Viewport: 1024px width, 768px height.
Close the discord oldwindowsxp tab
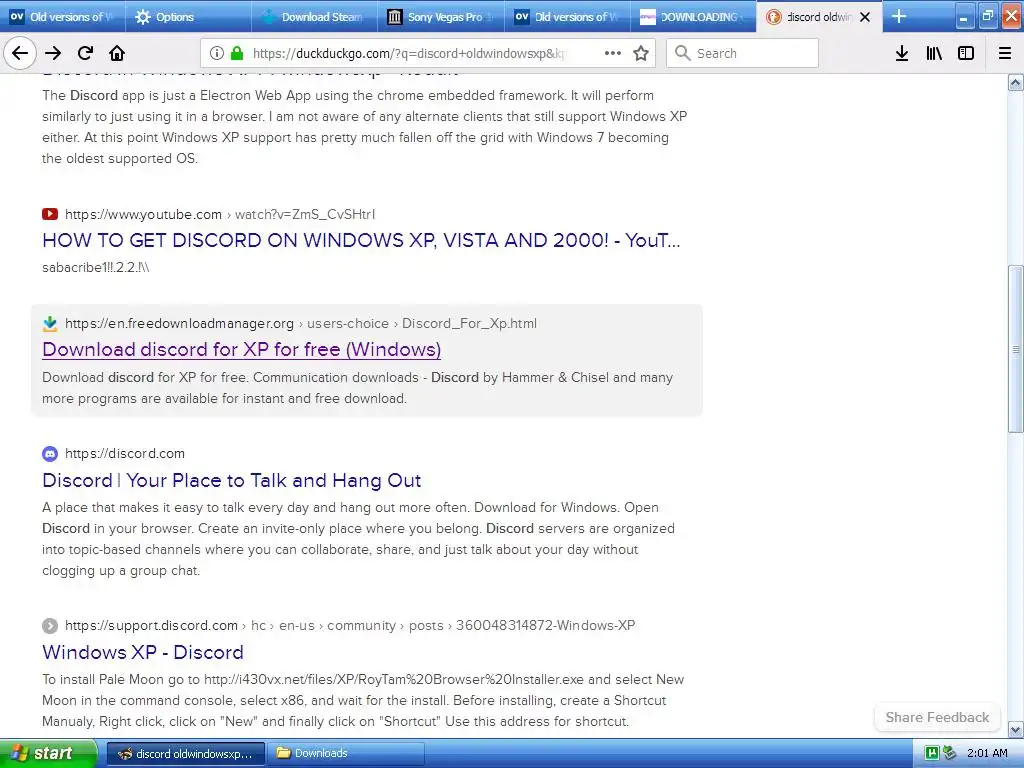[x=865, y=17]
